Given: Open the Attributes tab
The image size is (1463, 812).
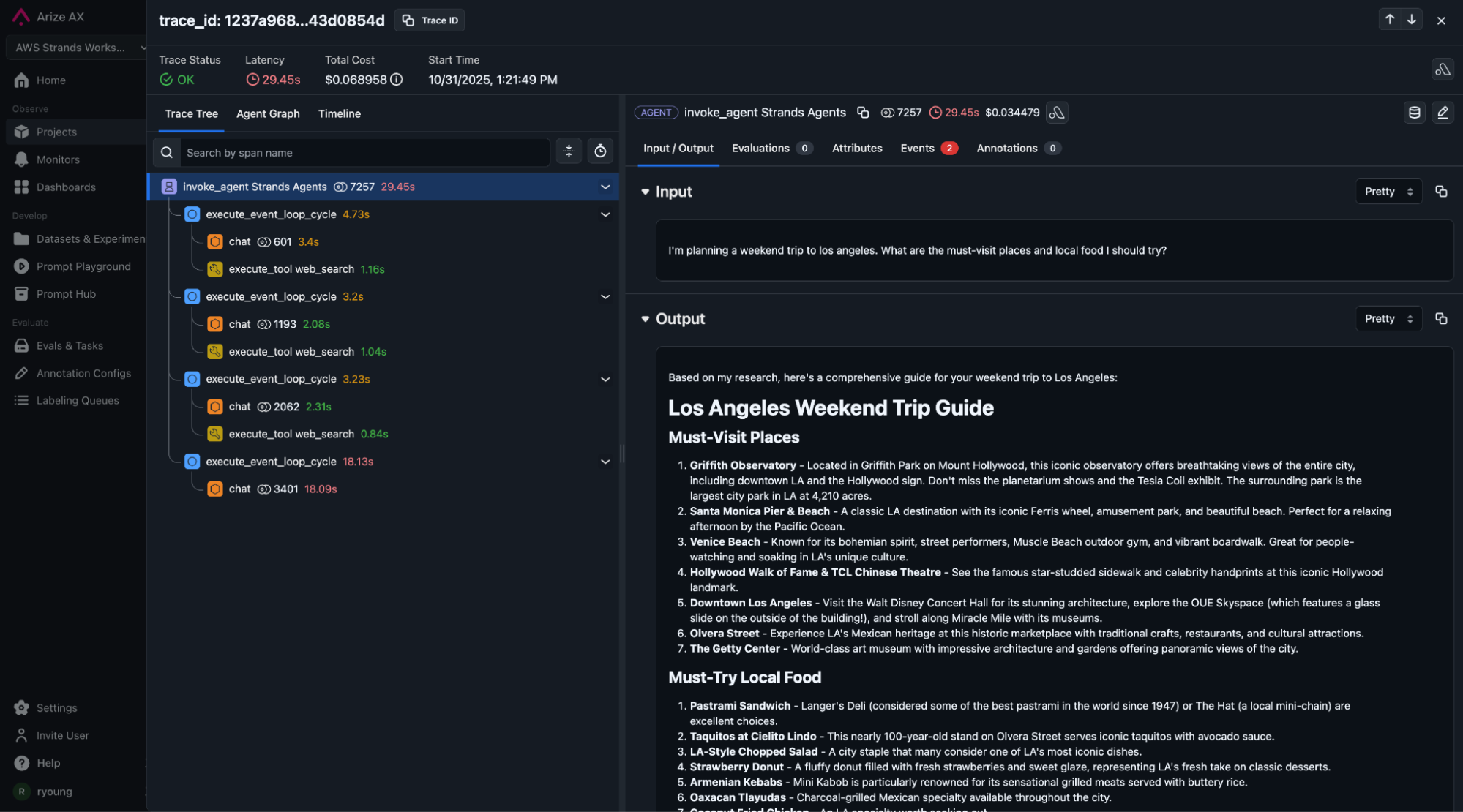Looking at the screenshot, I should pos(856,148).
